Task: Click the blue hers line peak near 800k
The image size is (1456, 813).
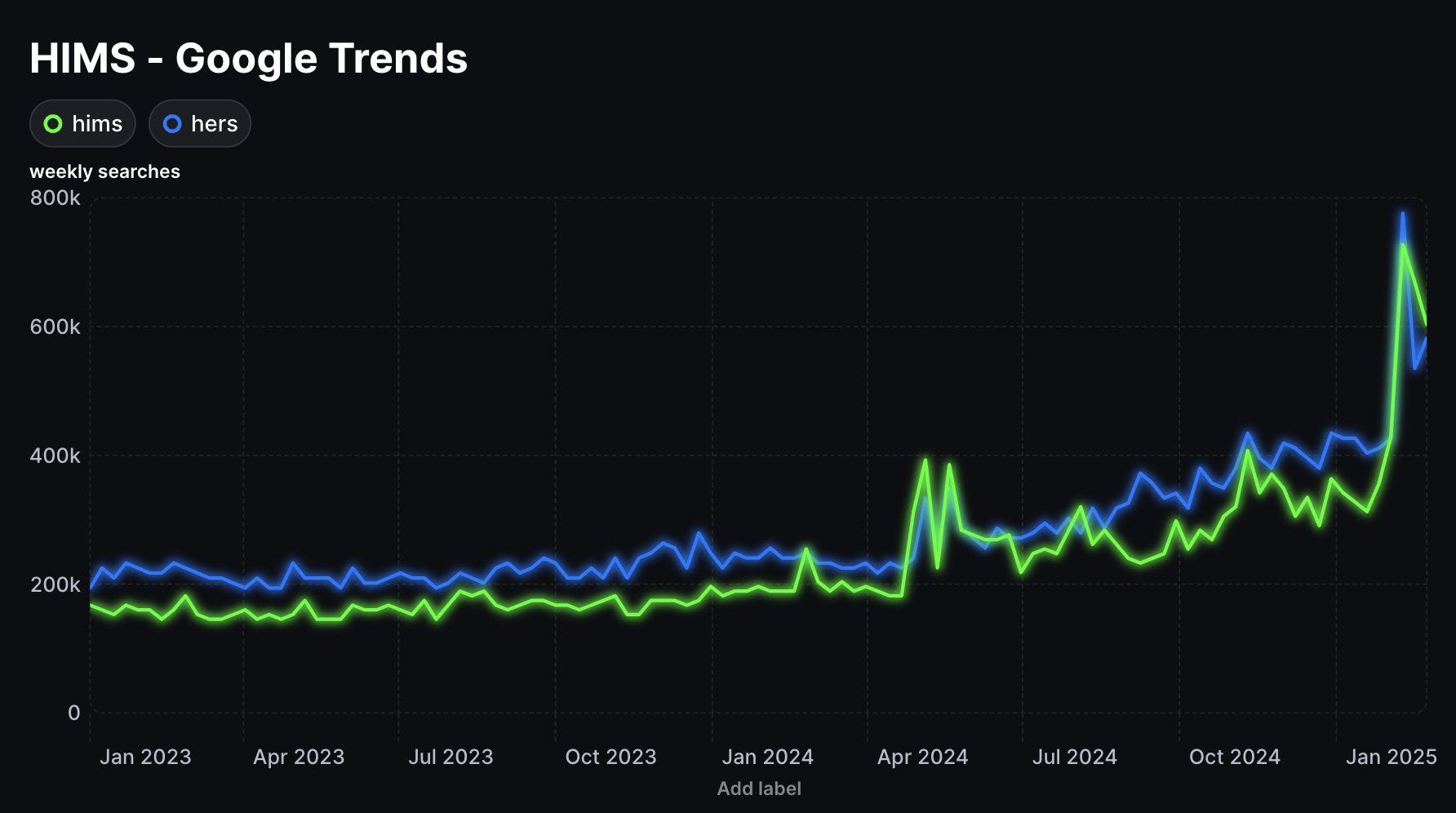Action: [1403, 215]
